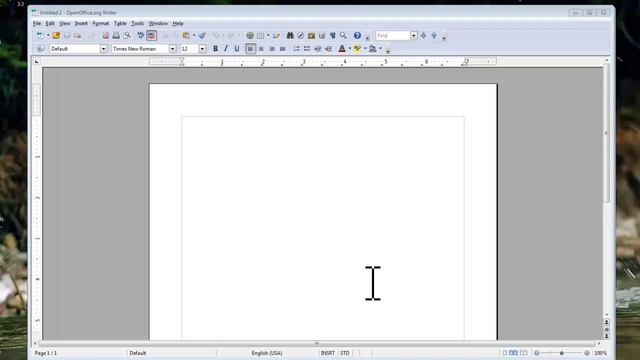The width and height of the screenshot is (640, 360).
Task: Toggle Numbering list on
Action: click(296, 49)
